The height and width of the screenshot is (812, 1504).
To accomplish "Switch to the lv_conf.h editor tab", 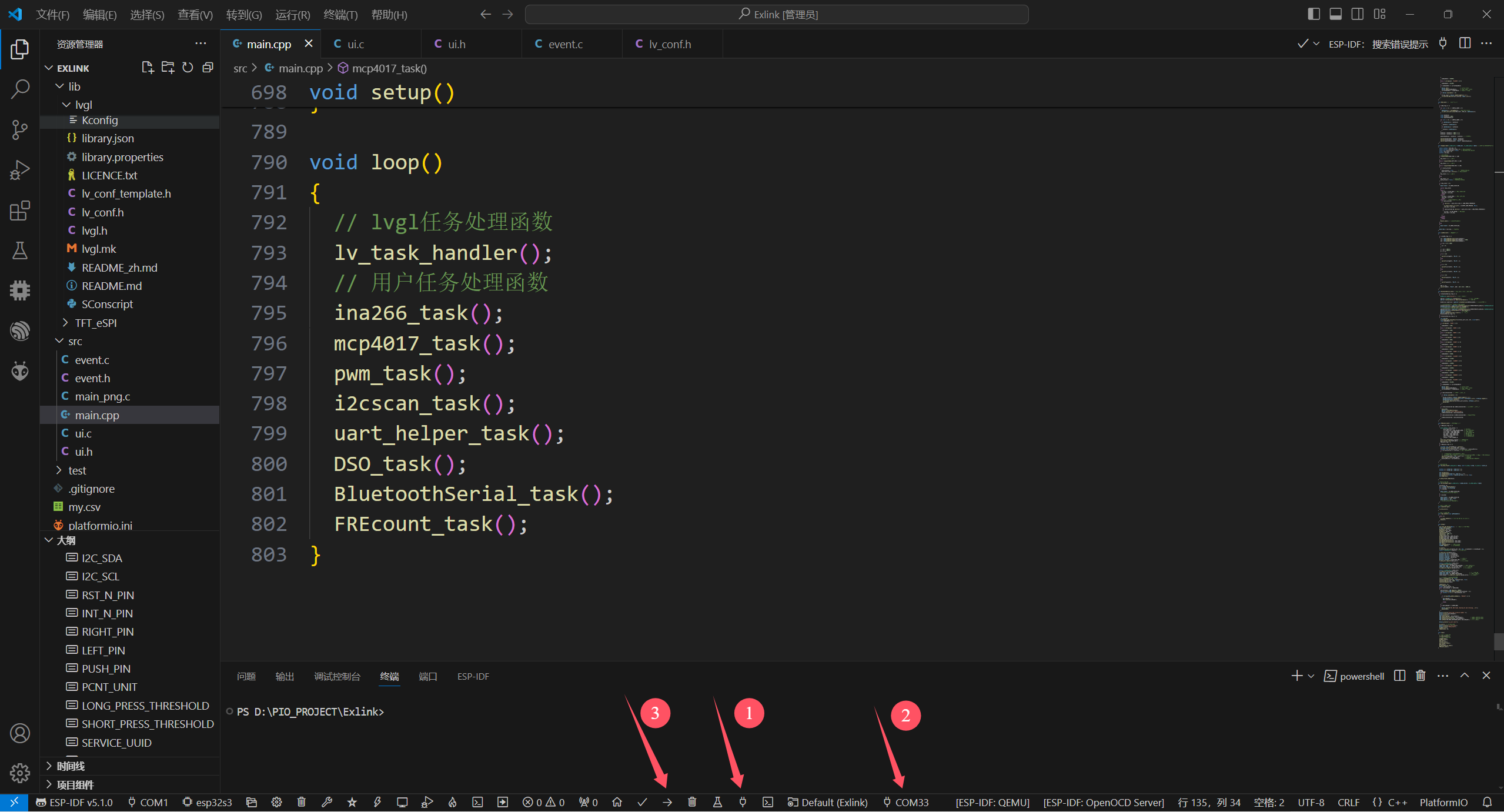I will [670, 44].
